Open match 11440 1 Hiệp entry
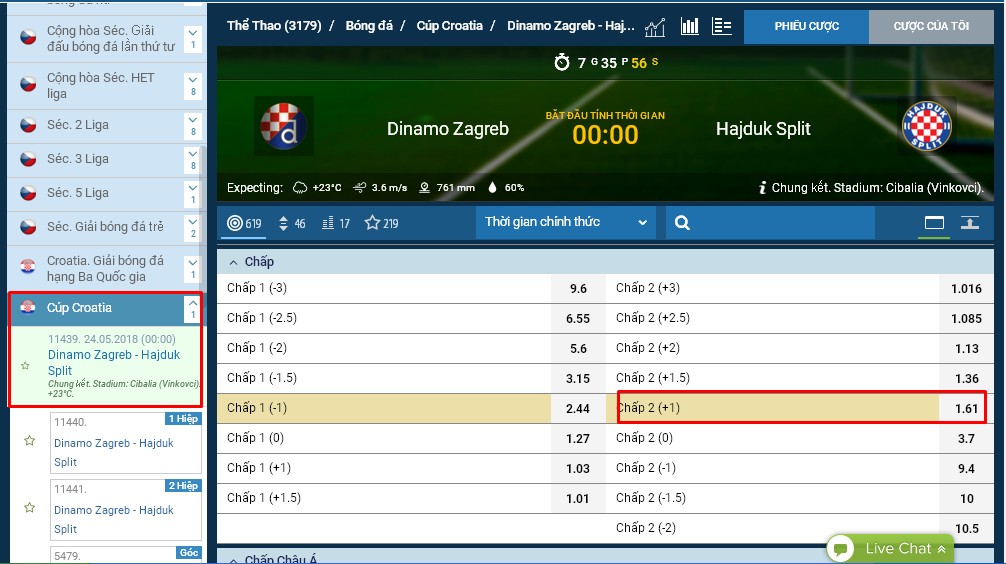The width and height of the screenshot is (1006, 564). (126, 442)
